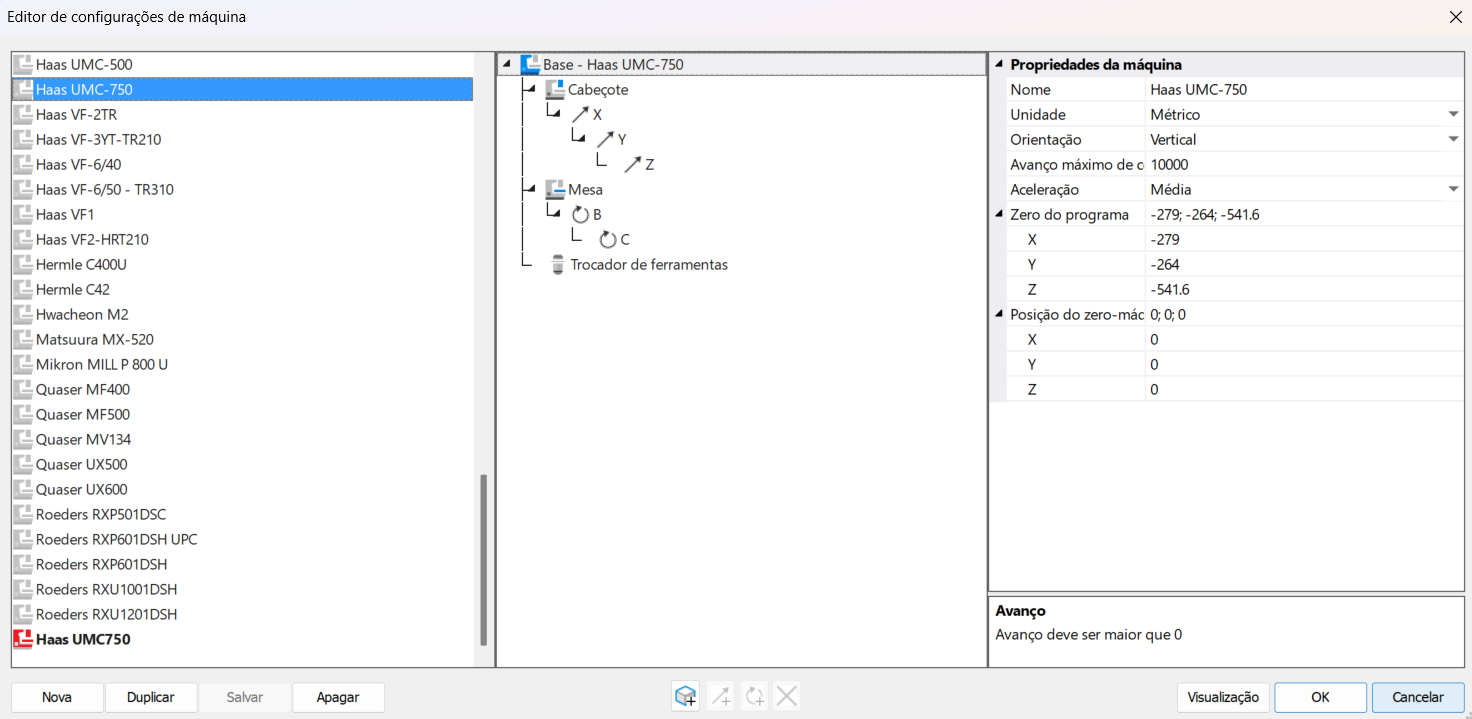Click the Apagar button
Viewport: 1472px width, 719px height.
[338, 697]
